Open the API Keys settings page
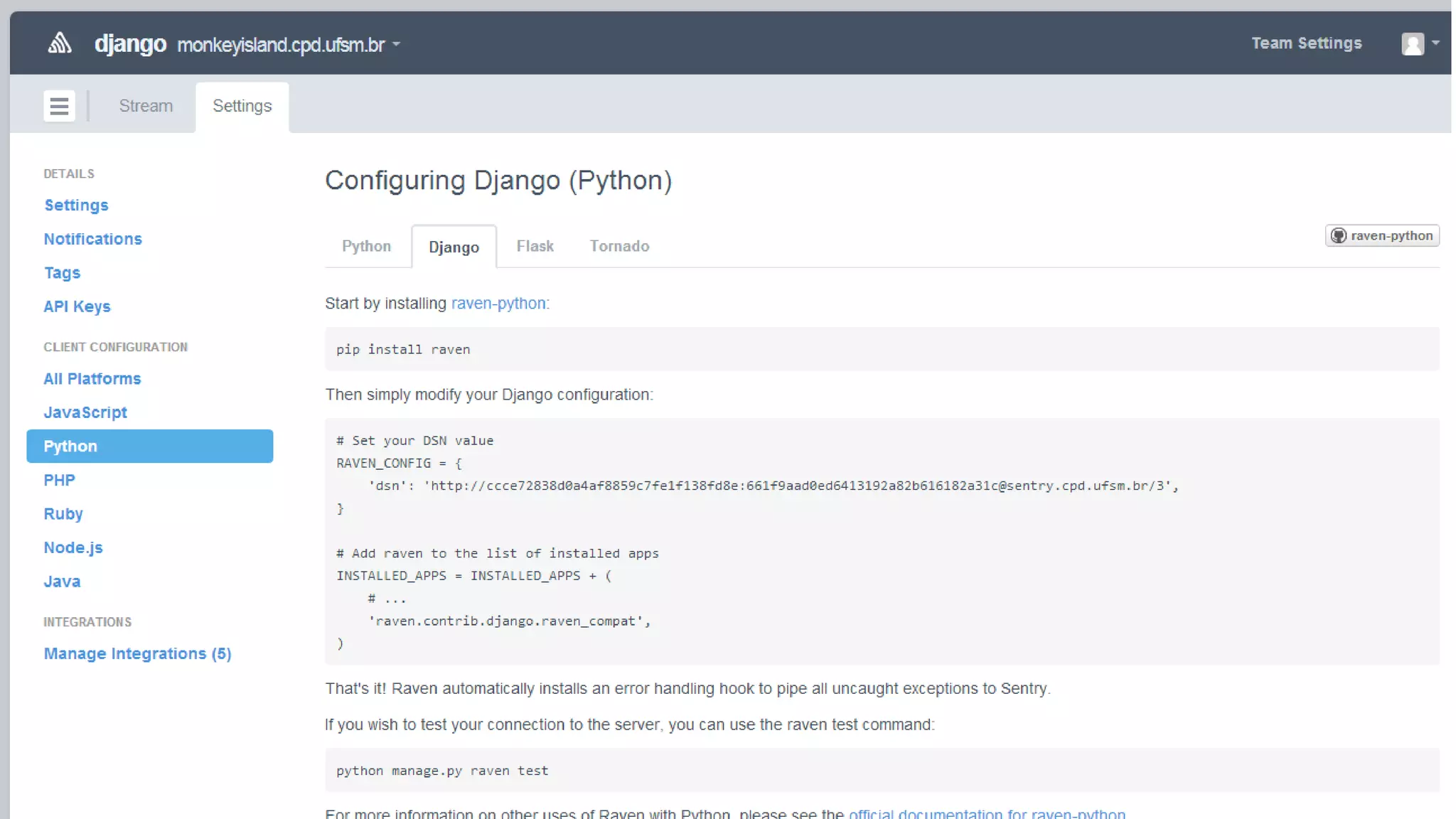Image resolution: width=1456 pixels, height=819 pixels. [x=77, y=306]
